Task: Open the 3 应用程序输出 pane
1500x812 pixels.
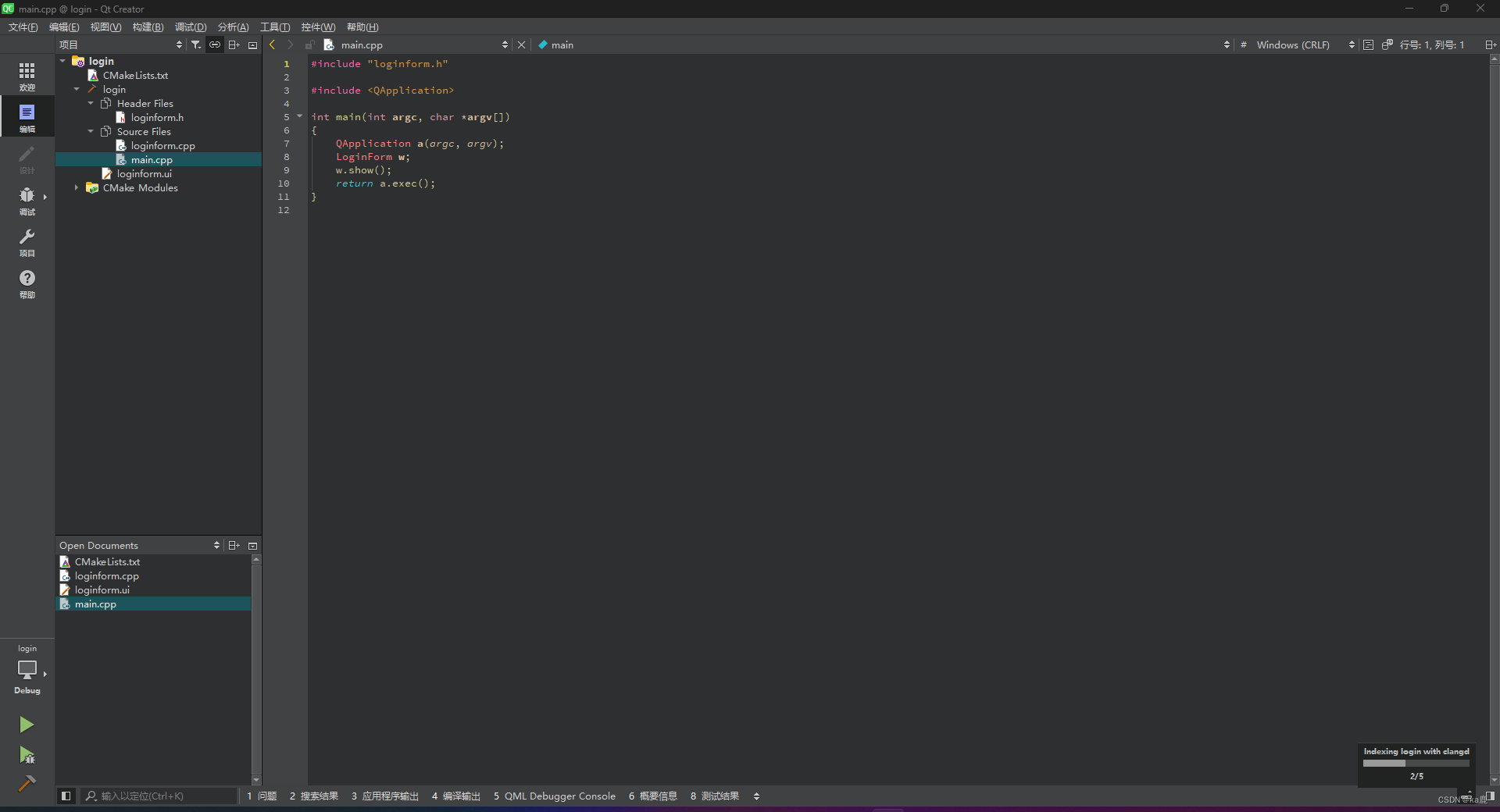Action: (385, 796)
